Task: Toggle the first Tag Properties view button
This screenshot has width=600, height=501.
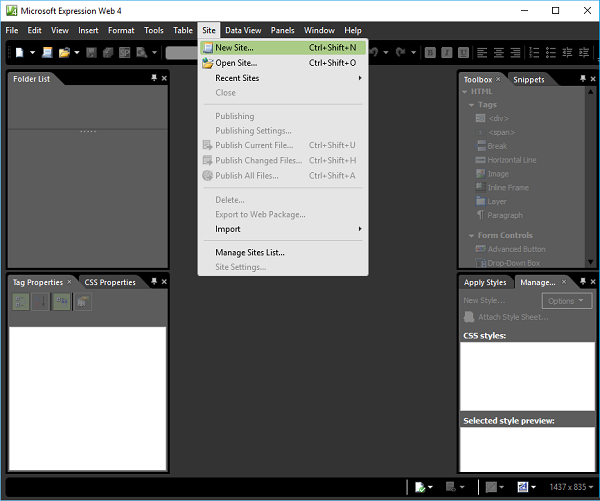Action: [x=20, y=302]
